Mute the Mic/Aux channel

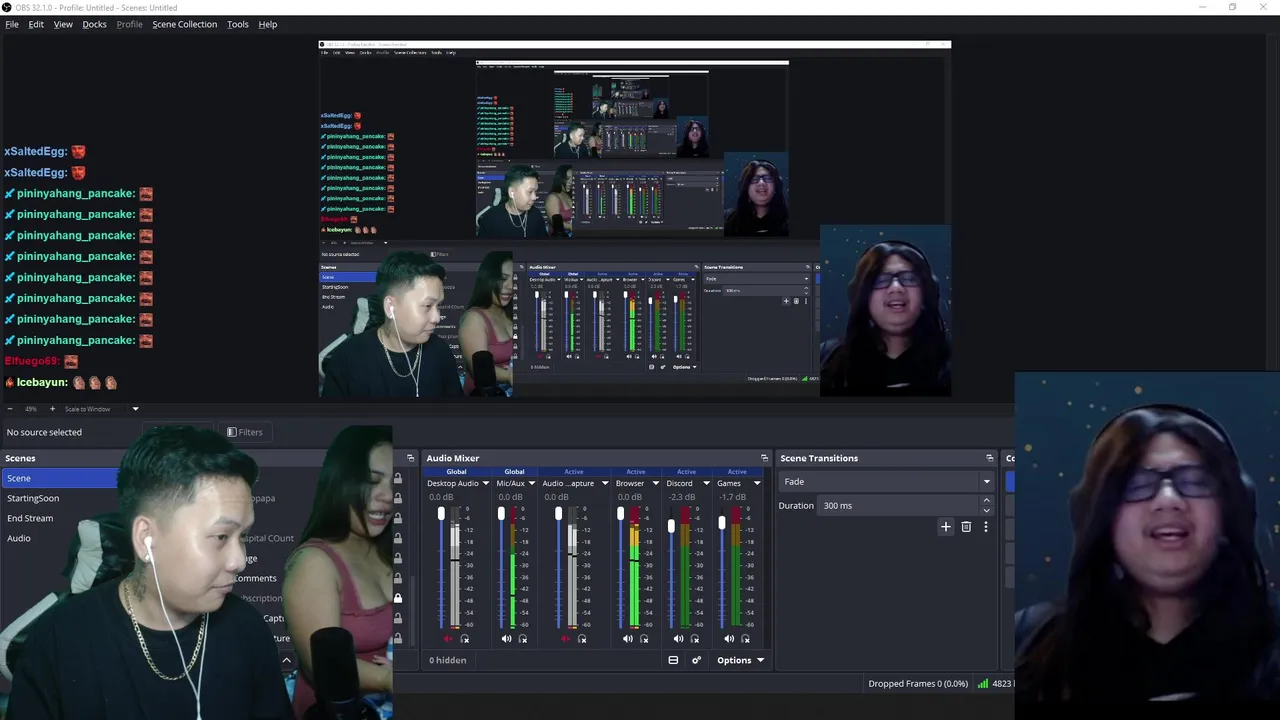tap(506, 639)
